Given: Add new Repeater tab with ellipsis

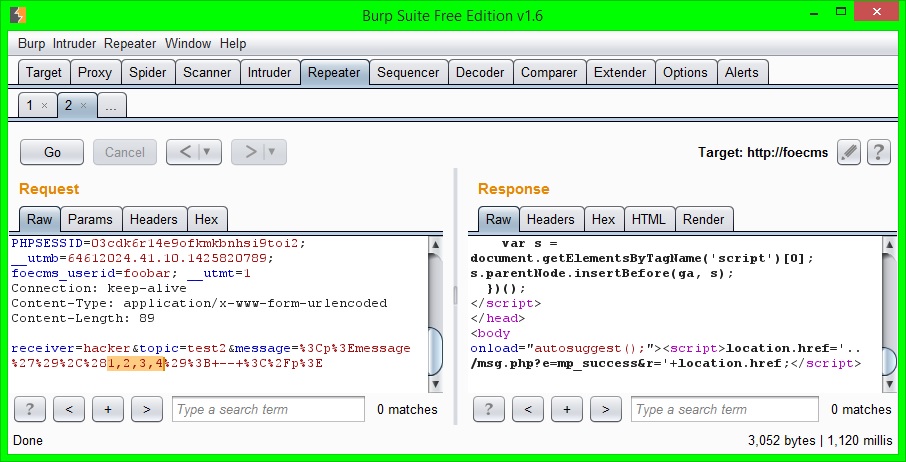Looking at the screenshot, I should click(112, 106).
